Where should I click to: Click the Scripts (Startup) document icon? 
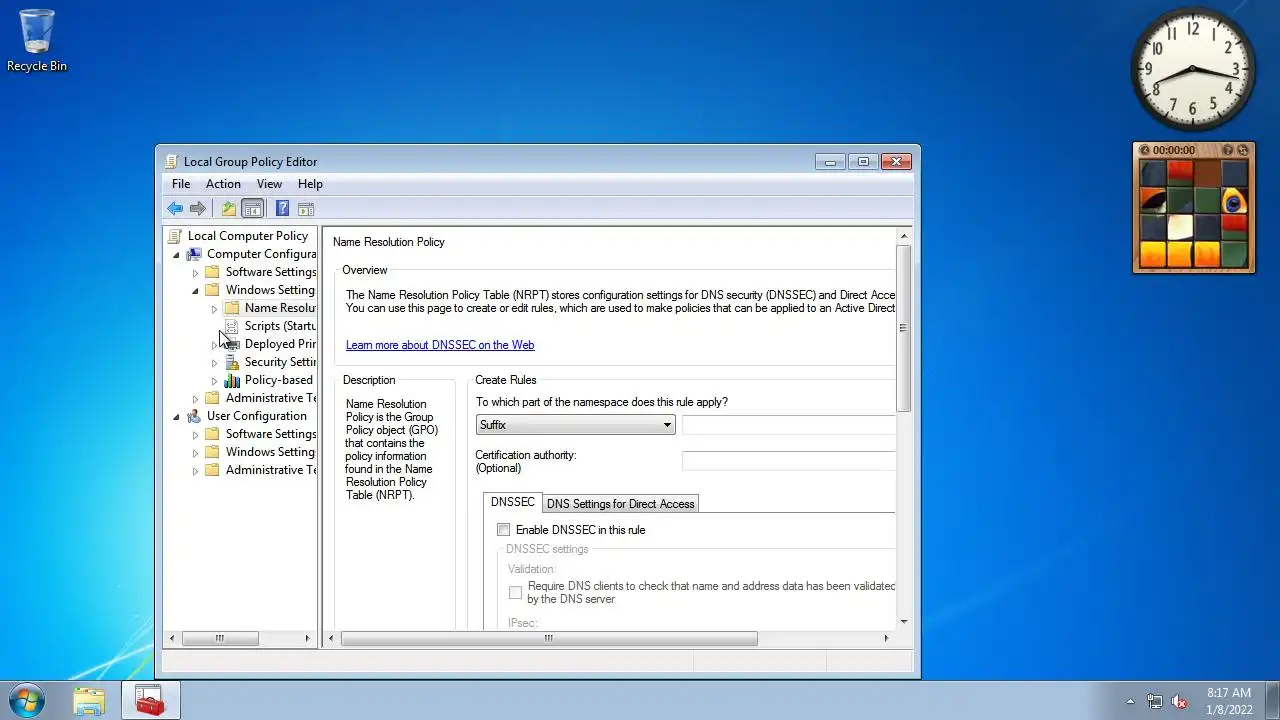[x=232, y=326]
